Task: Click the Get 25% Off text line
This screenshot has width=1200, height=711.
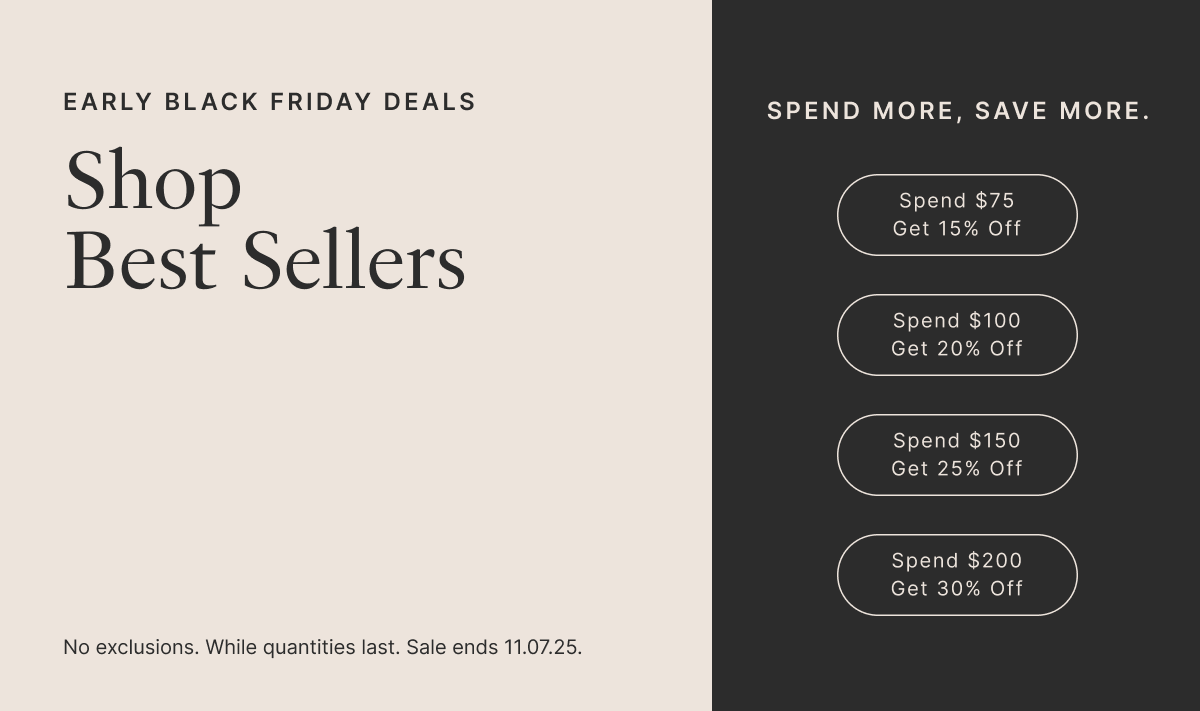Action: pyautogui.click(x=957, y=469)
